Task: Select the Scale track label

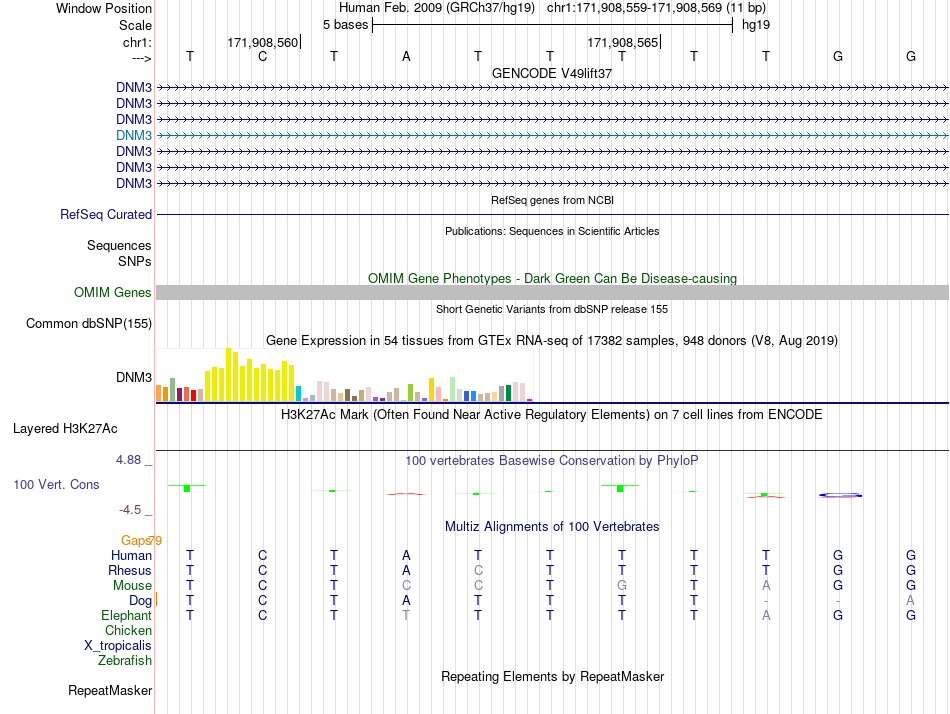Action: 135,25
